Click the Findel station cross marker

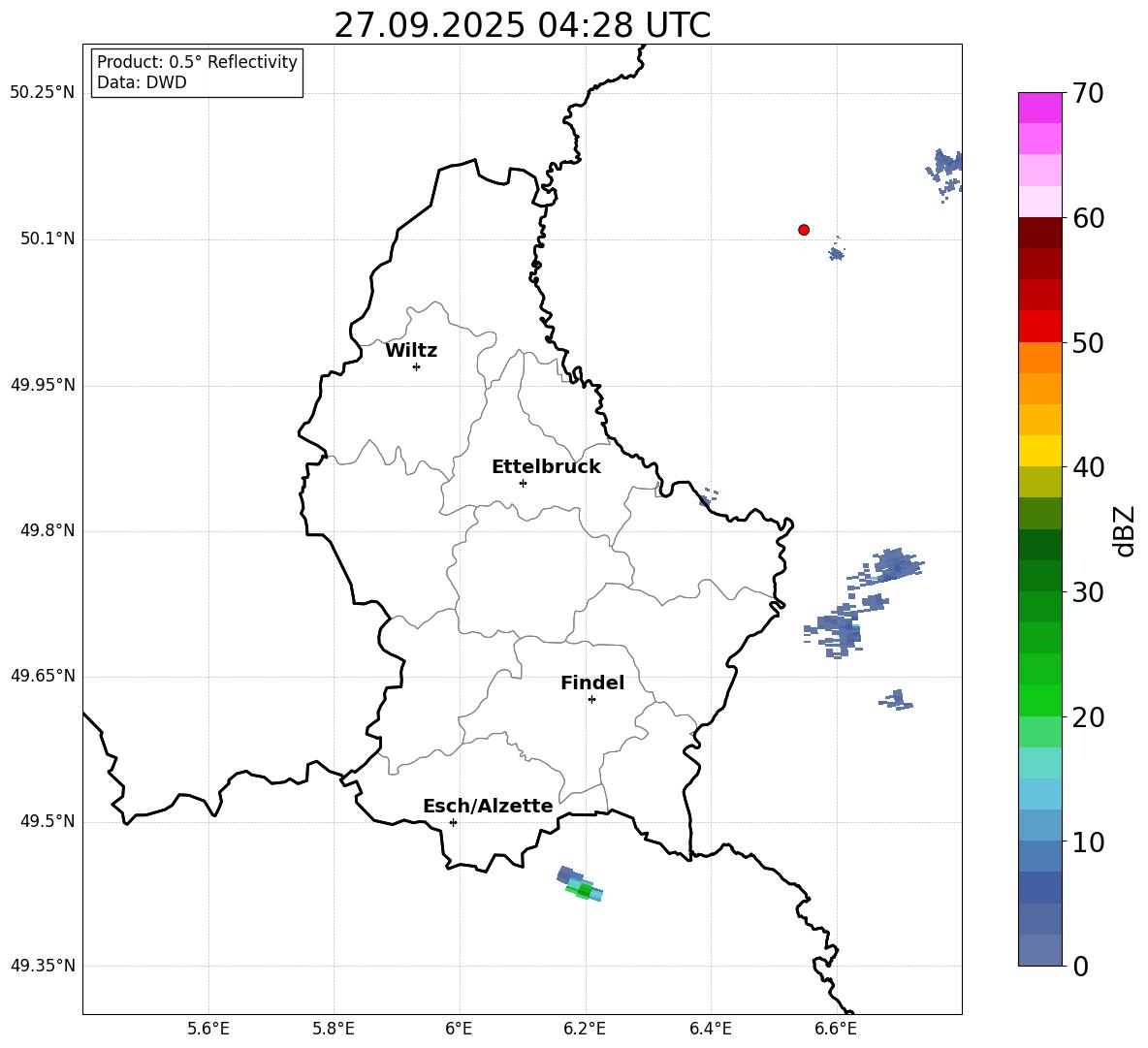pyautogui.click(x=591, y=699)
